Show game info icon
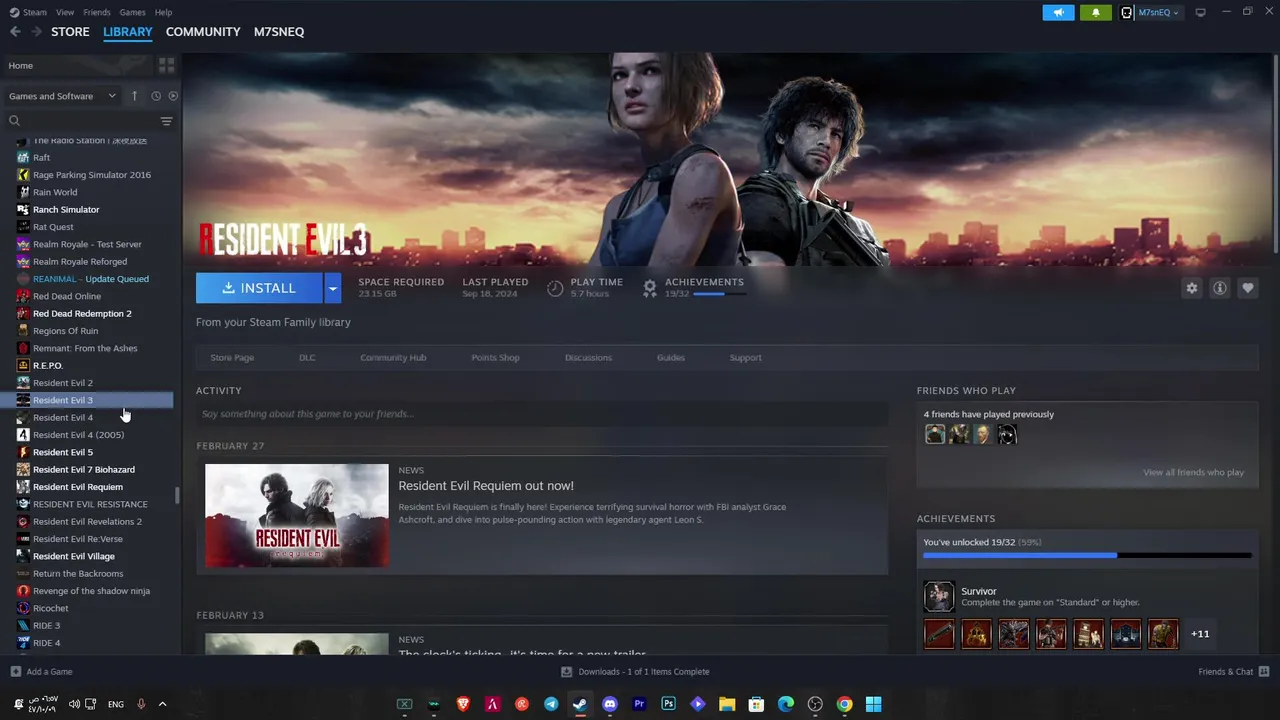 [x=1219, y=288]
